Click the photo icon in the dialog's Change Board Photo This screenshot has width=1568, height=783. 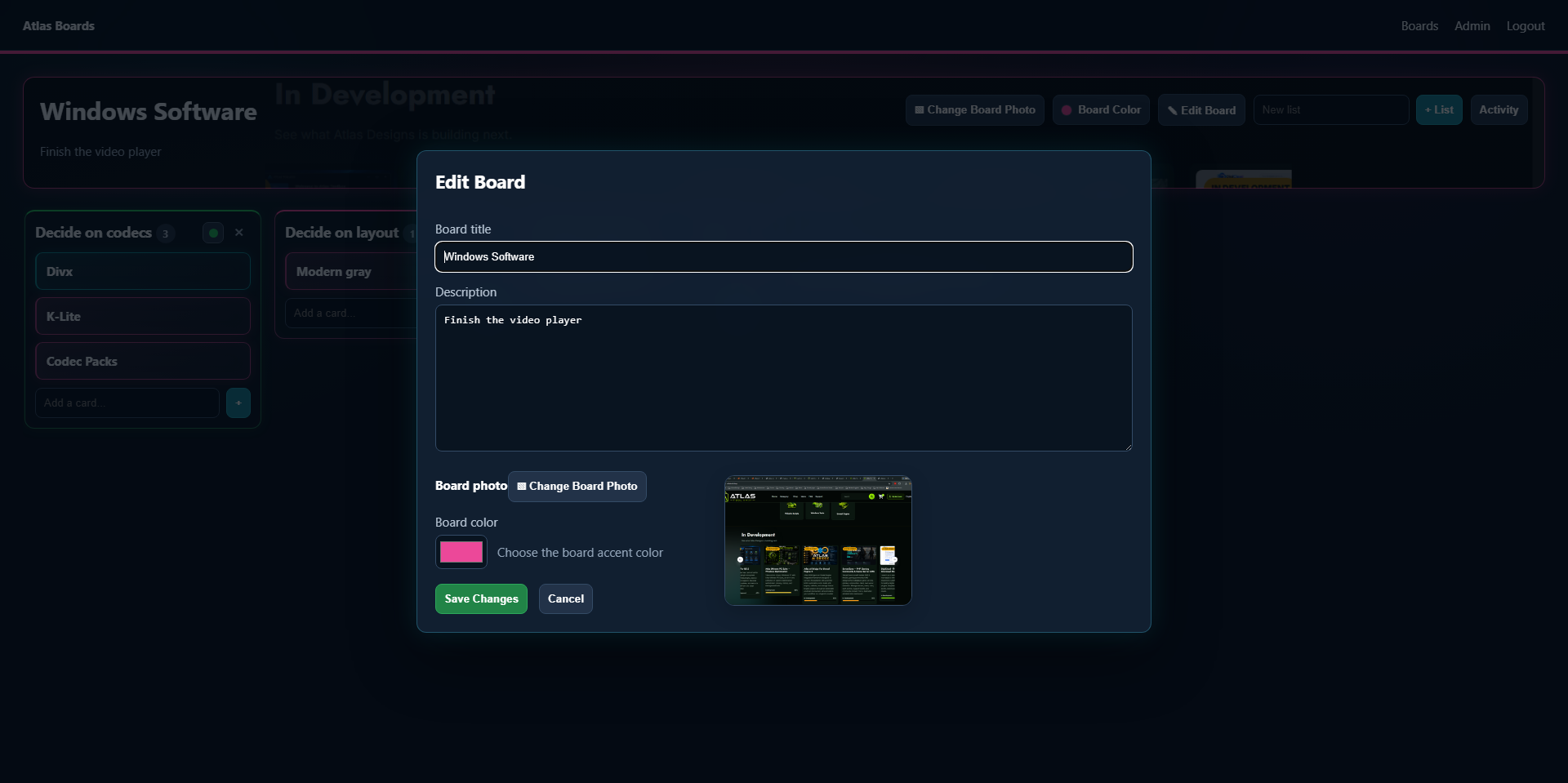click(x=522, y=487)
